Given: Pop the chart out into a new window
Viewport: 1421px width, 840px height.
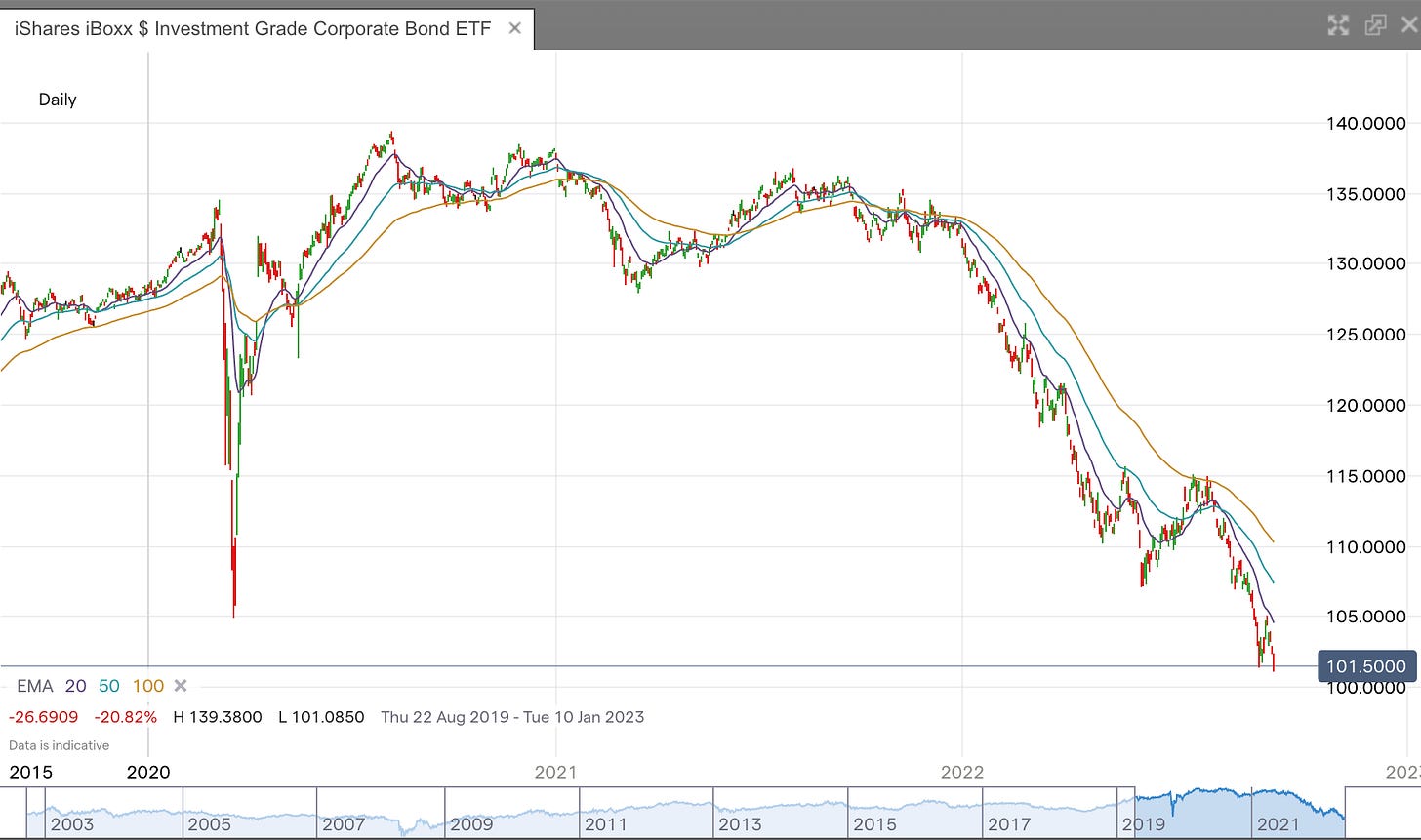Looking at the screenshot, I should point(1375,25).
